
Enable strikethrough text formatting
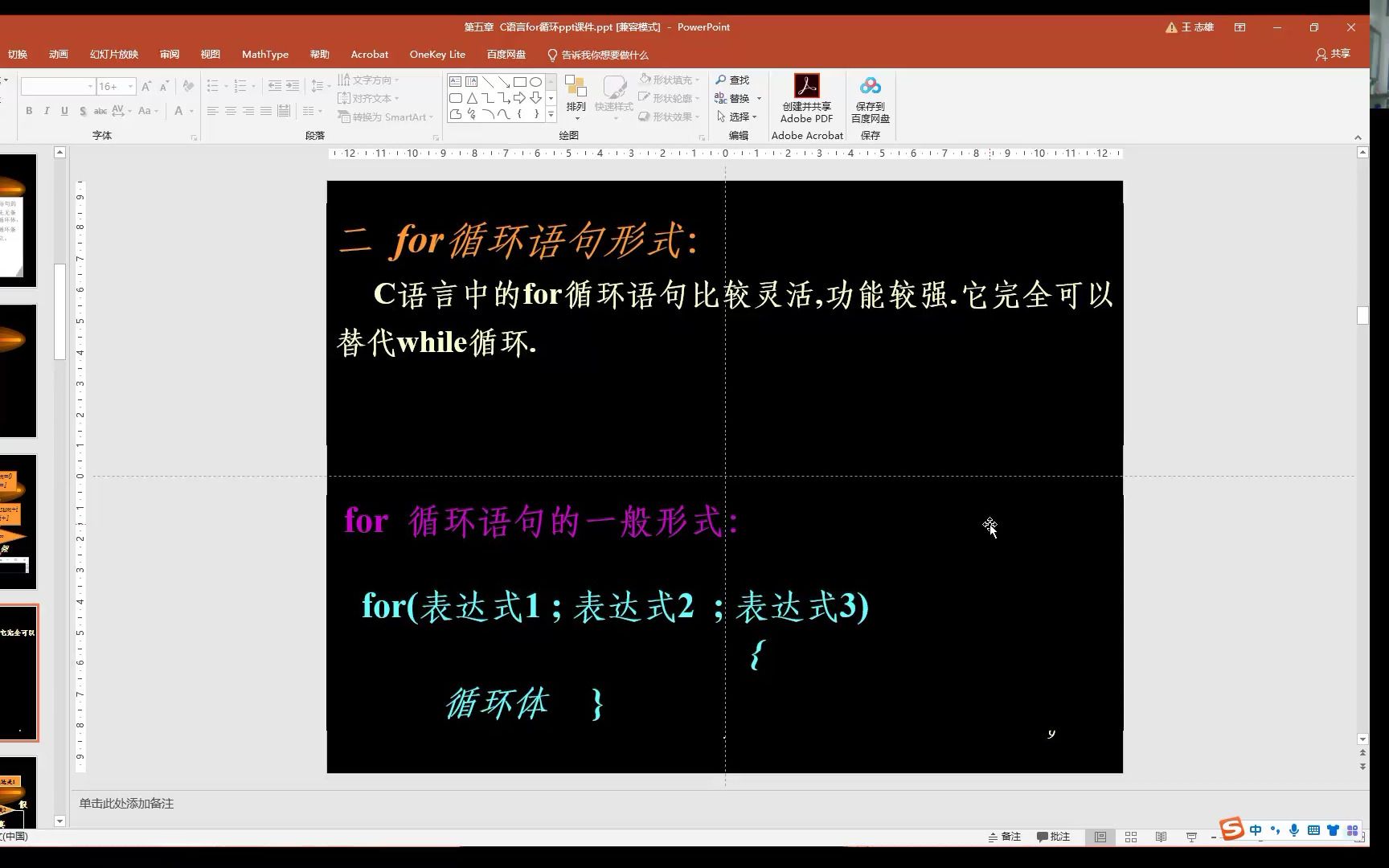(x=100, y=111)
